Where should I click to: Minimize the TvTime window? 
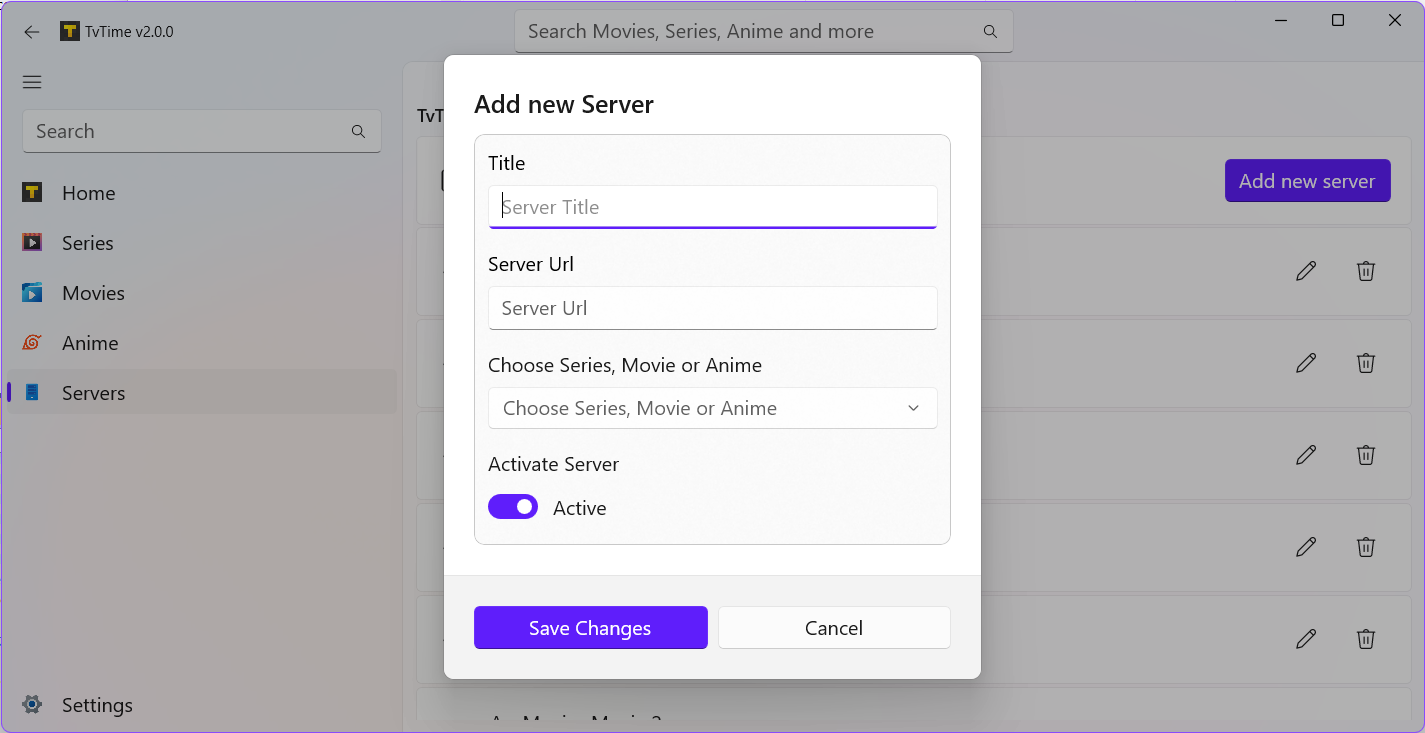[1282, 20]
